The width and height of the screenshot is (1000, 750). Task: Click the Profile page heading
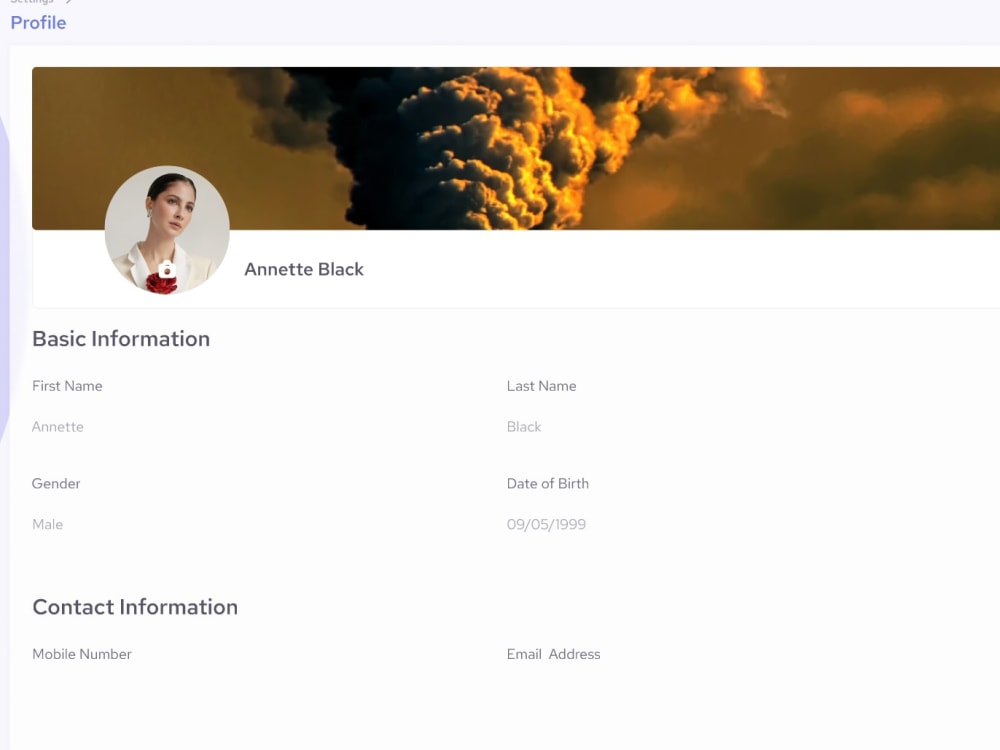click(x=38, y=23)
